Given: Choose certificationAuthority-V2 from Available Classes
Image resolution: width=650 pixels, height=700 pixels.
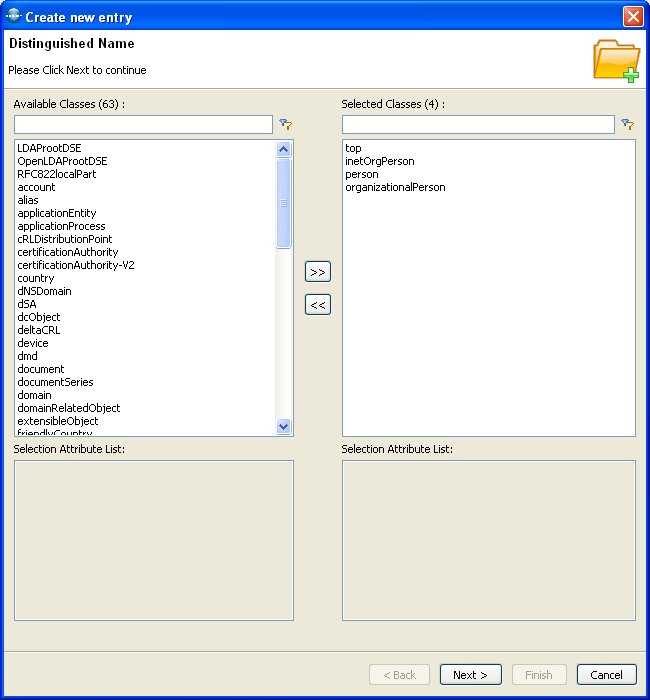Looking at the screenshot, I should (x=75, y=265).
